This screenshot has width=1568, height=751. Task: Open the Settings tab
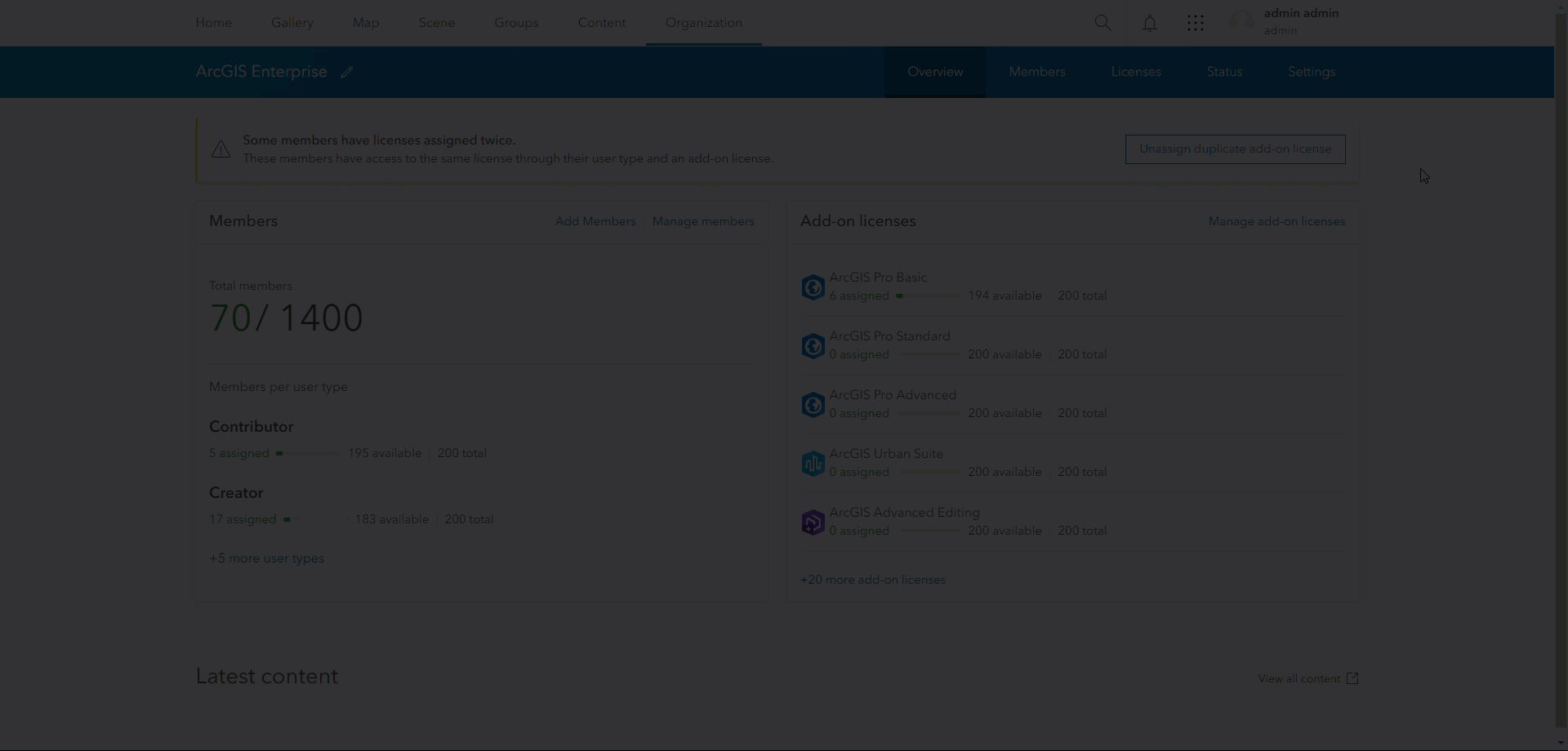pyautogui.click(x=1312, y=72)
